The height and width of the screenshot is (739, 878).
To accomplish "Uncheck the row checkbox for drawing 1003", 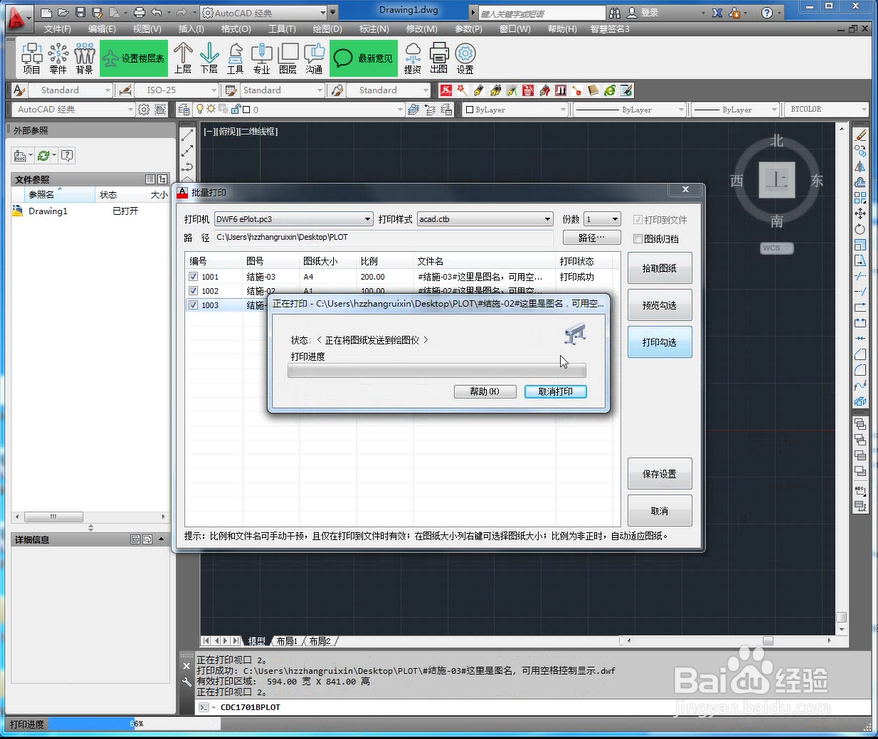I will click(193, 307).
